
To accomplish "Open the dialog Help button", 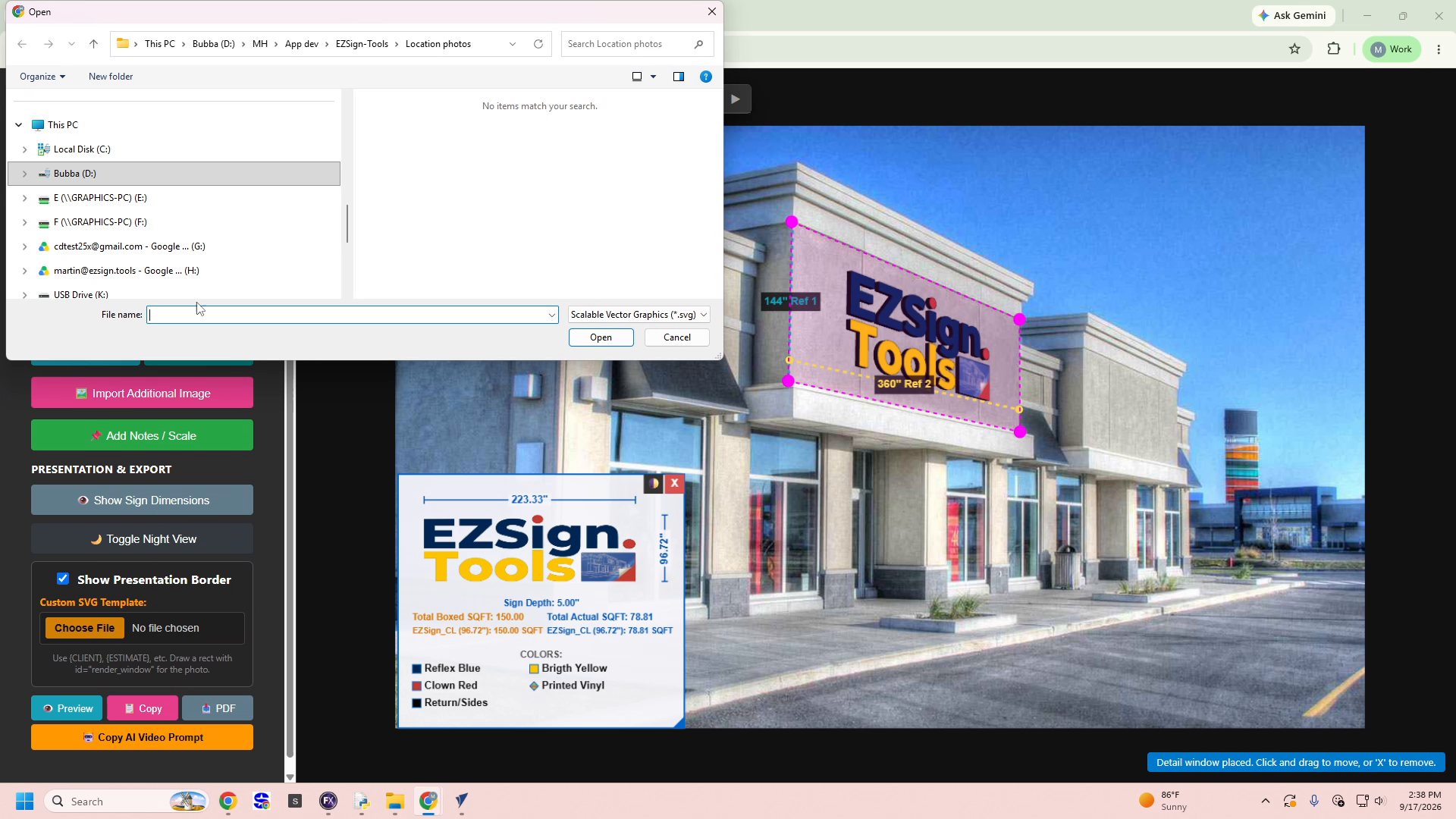I will click(x=706, y=77).
